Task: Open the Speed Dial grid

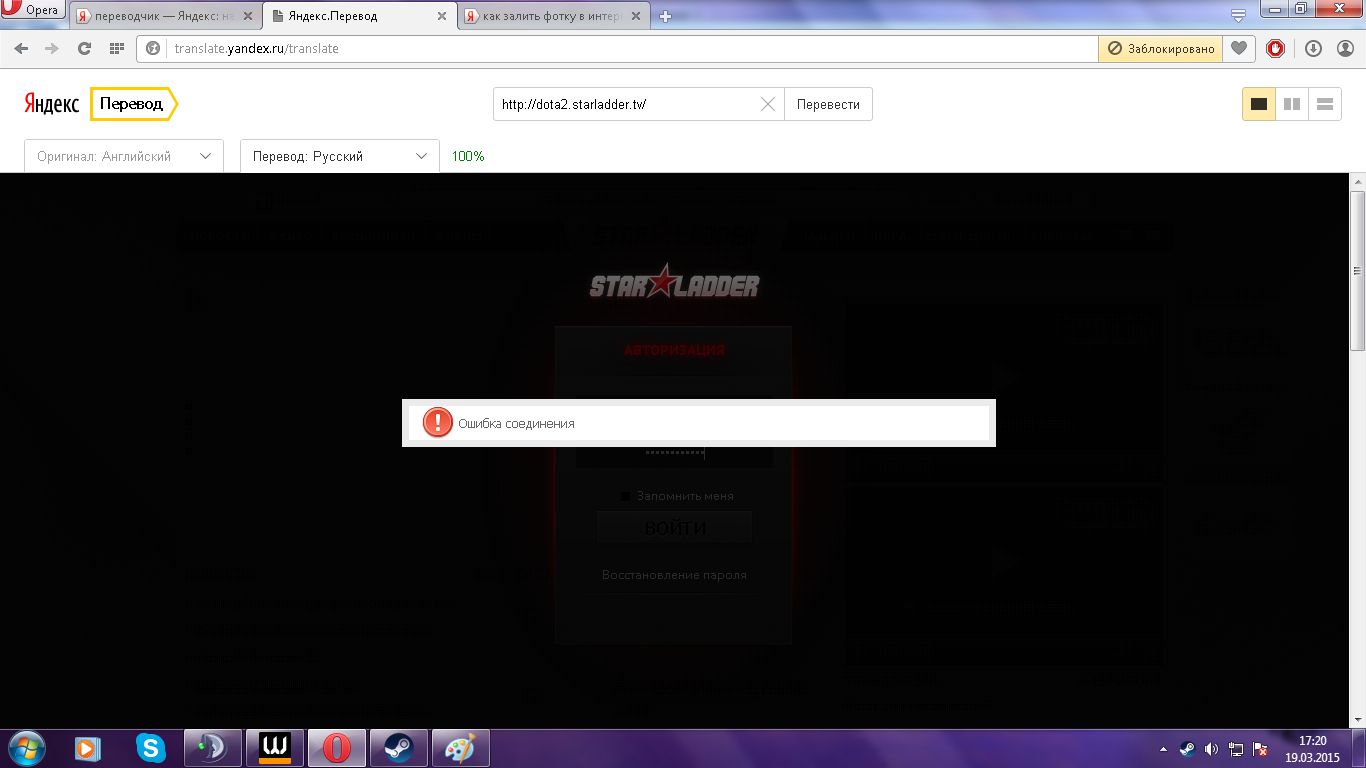Action: click(x=116, y=48)
